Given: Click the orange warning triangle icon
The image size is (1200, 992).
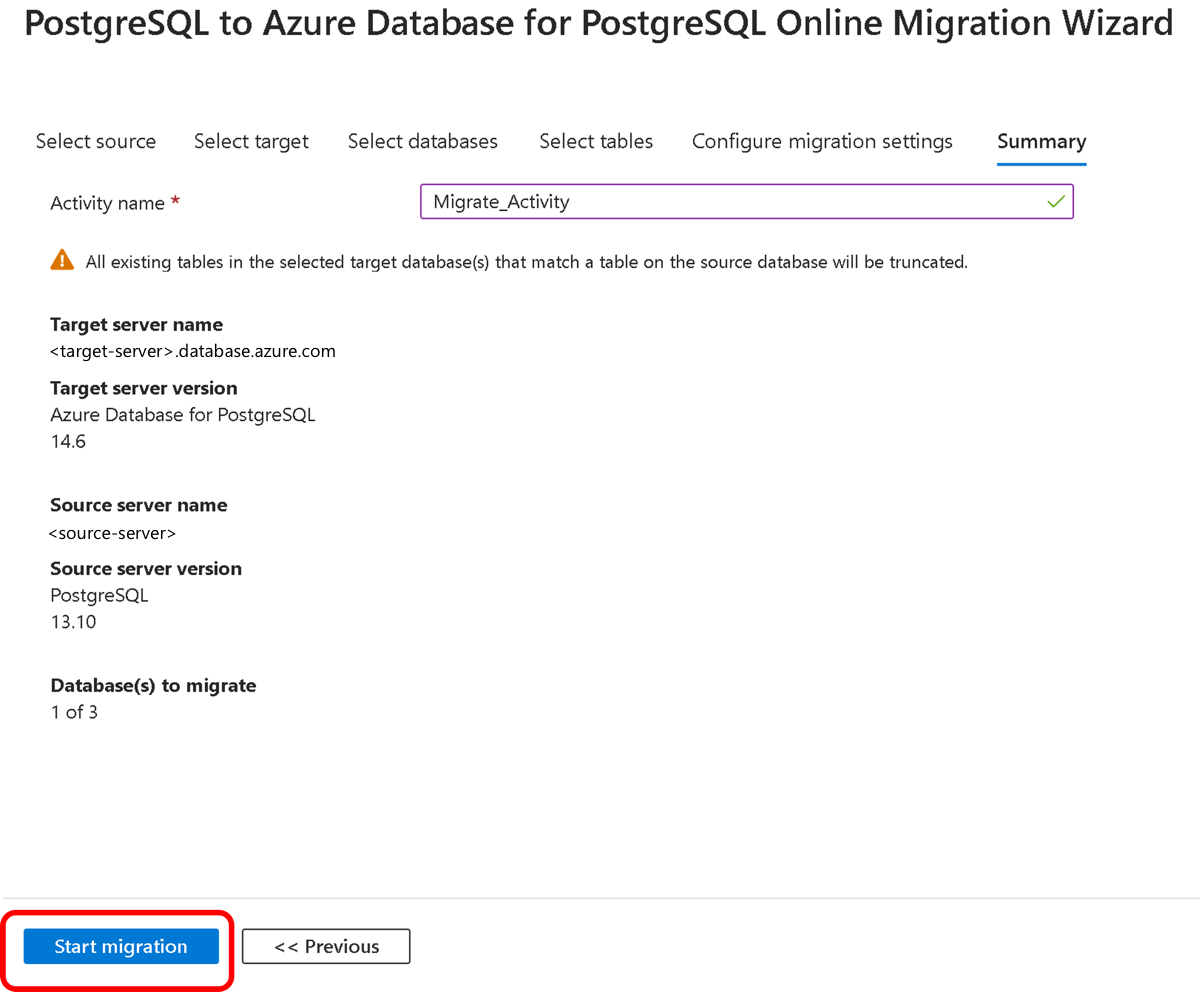Looking at the screenshot, I should 62,260.
